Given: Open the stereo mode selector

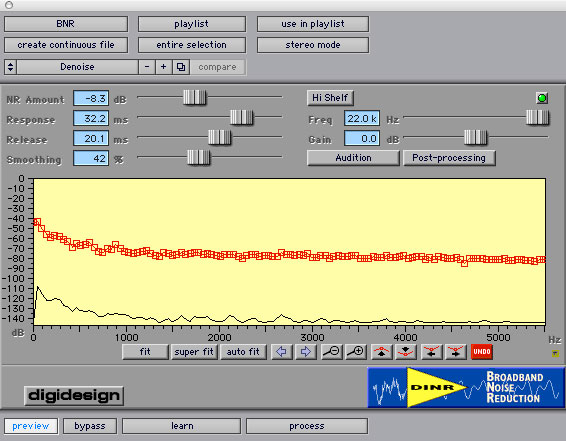Looking at the screenshot, I should [313, 45].
